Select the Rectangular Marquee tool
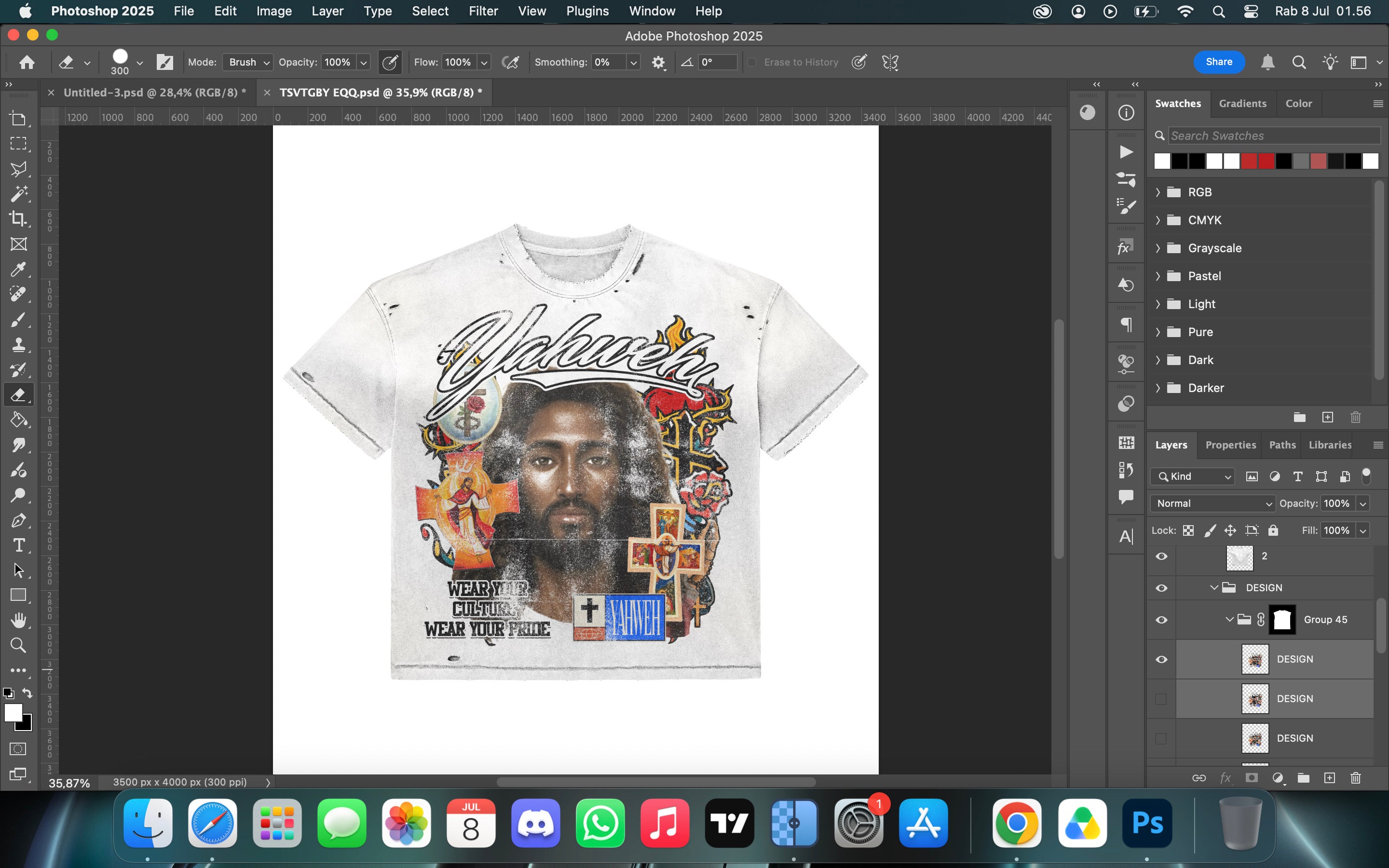 (18, 144)
